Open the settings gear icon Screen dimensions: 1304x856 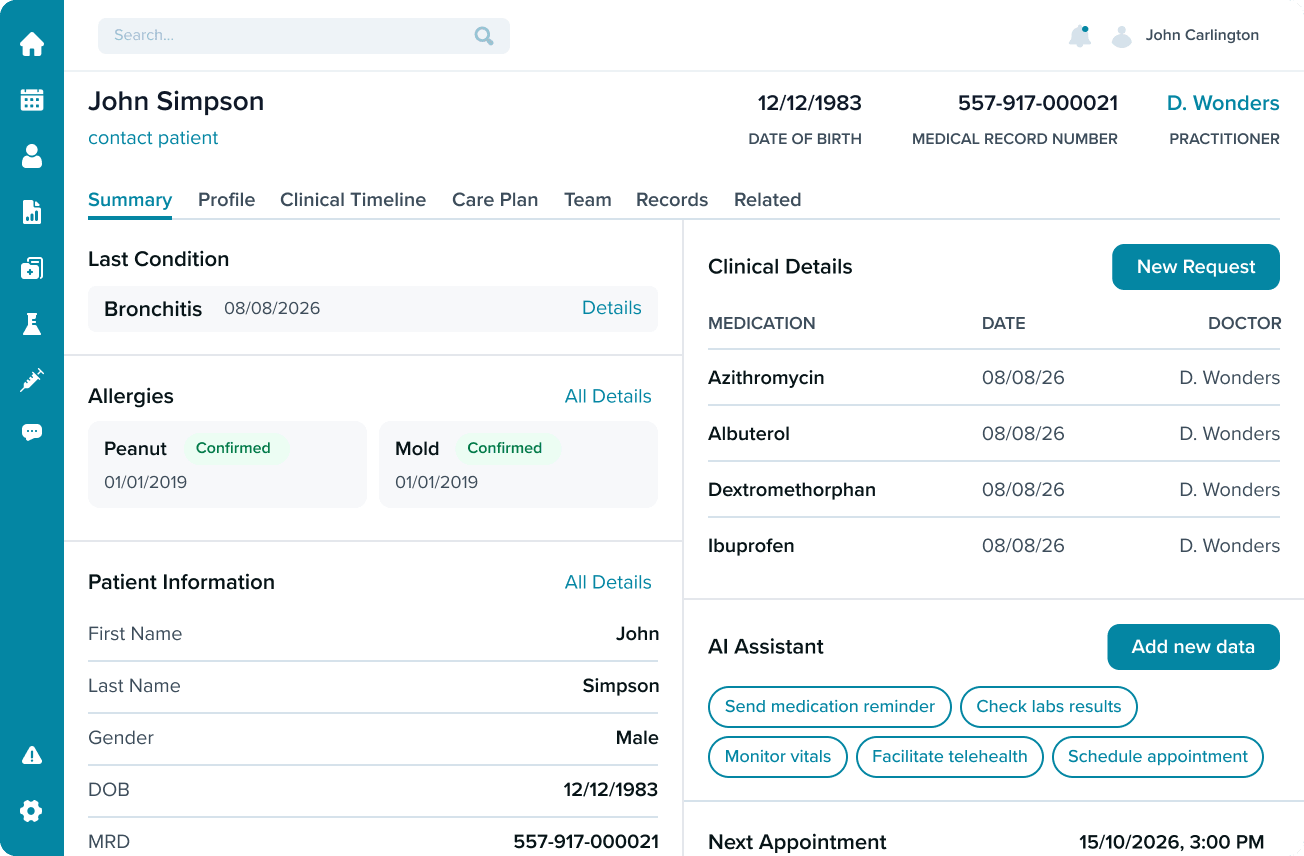(x=32, y=811)
